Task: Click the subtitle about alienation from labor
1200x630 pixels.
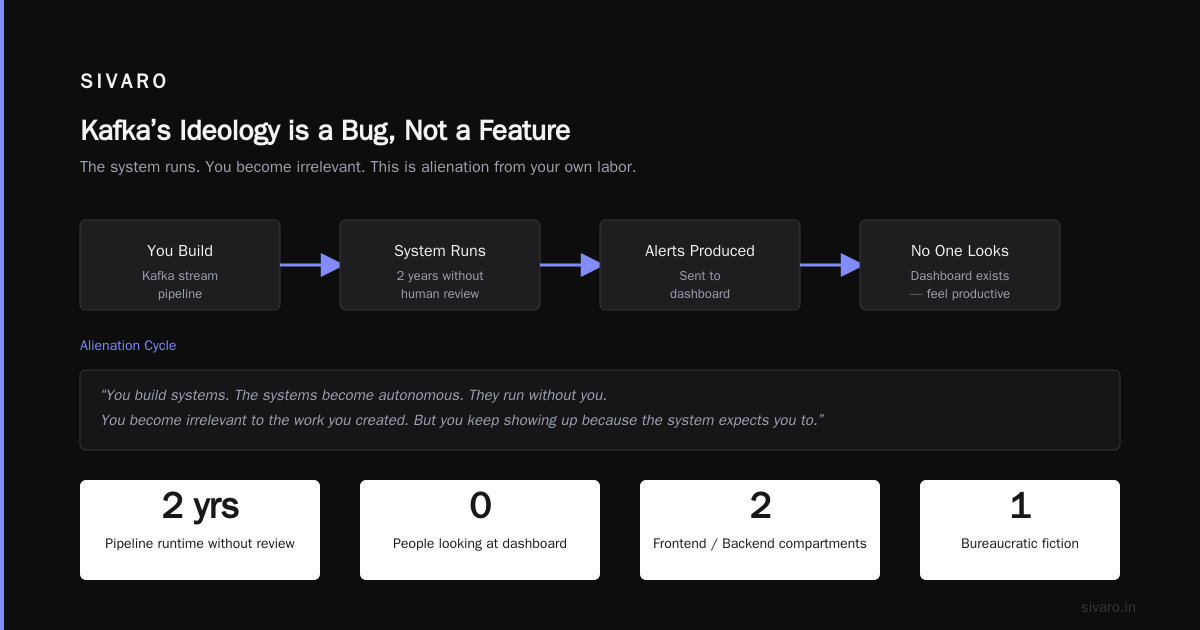Action: (x=358, y=167)
